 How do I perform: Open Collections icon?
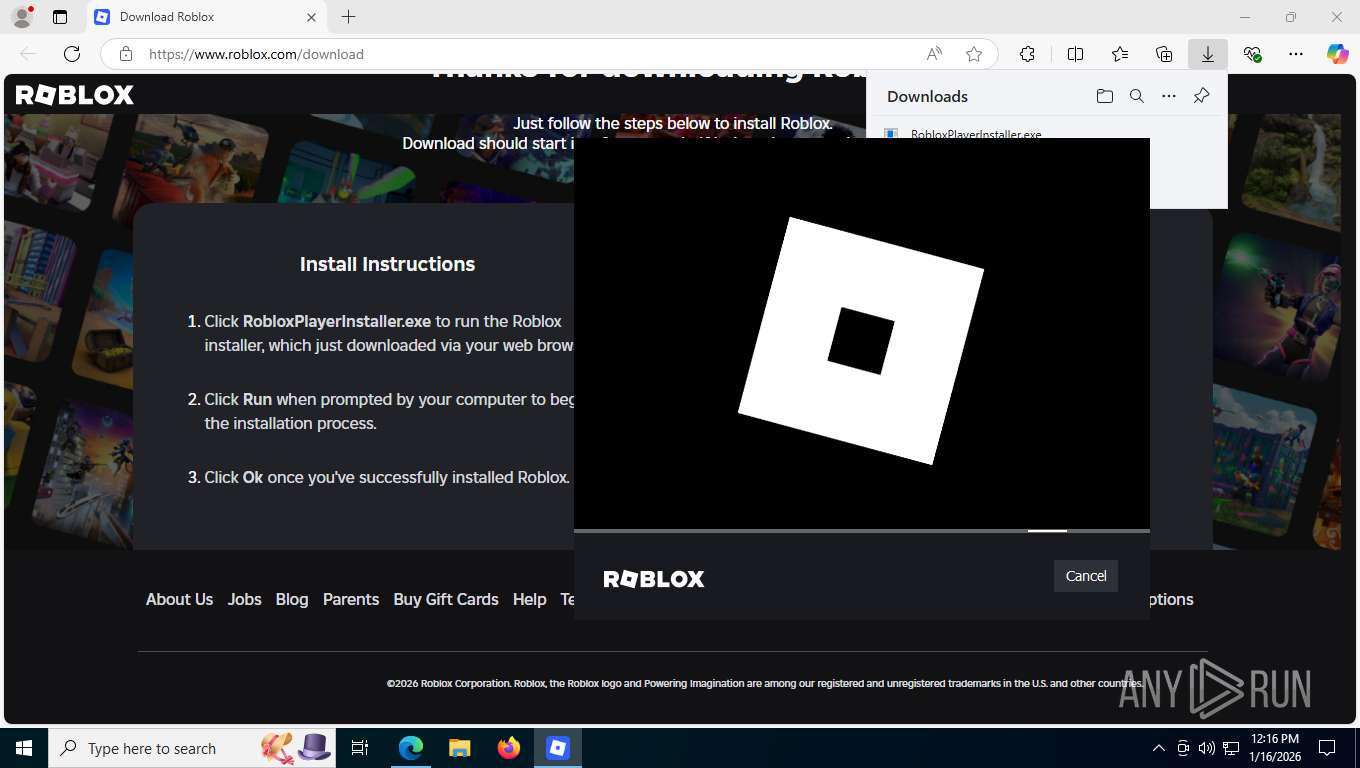[1164, 54]
